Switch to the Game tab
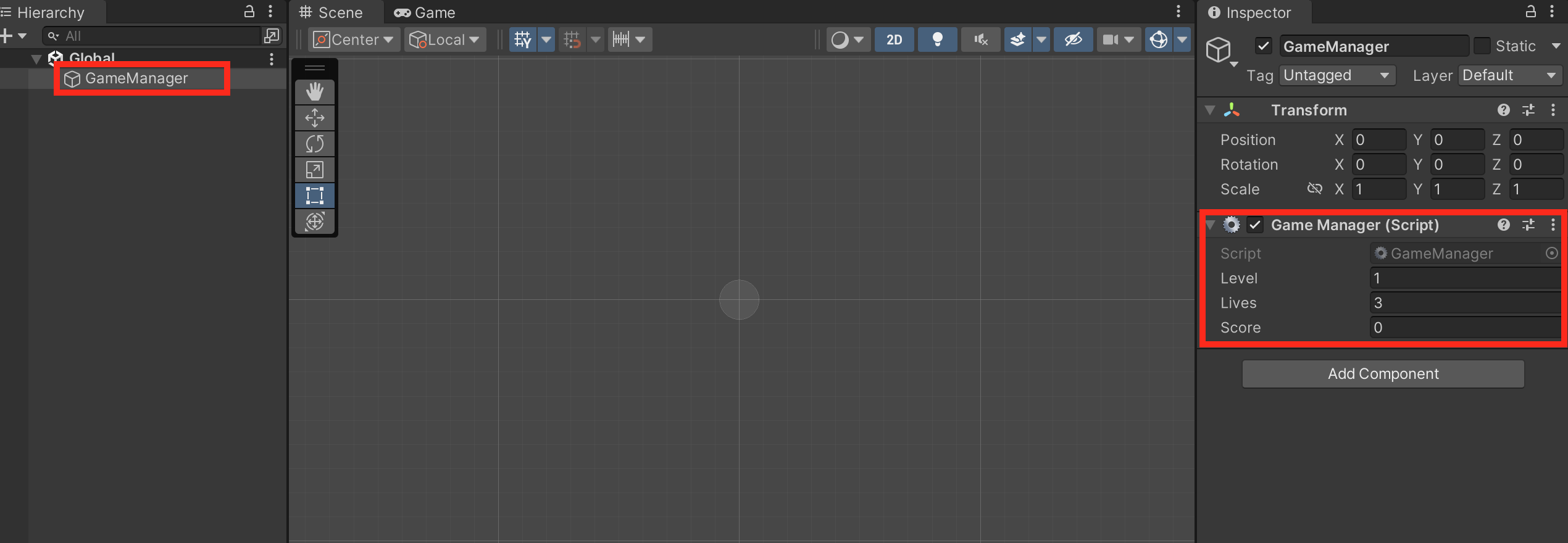 coord(425,12)
